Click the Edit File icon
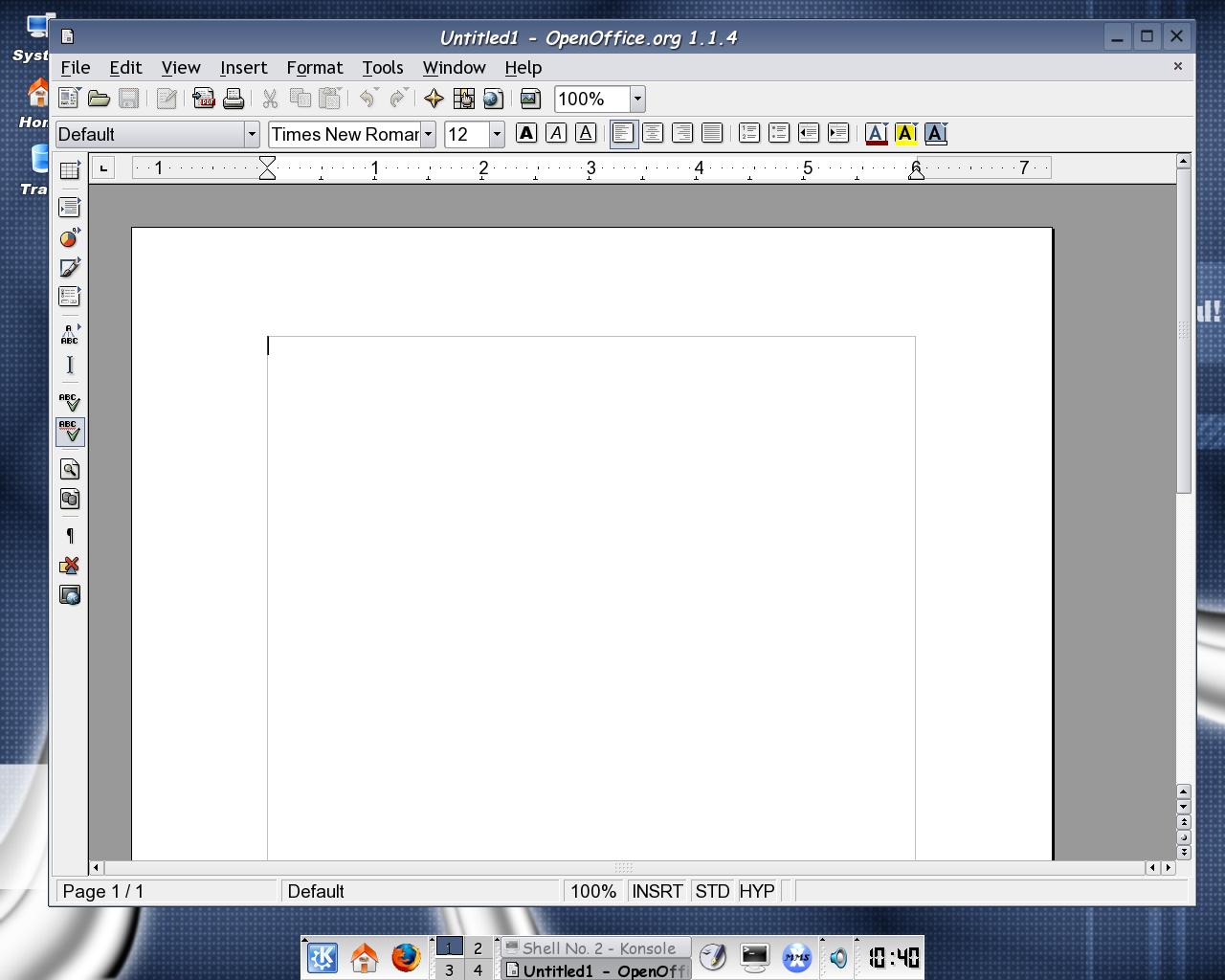The image size is (1225, 980). coord(167,99)
